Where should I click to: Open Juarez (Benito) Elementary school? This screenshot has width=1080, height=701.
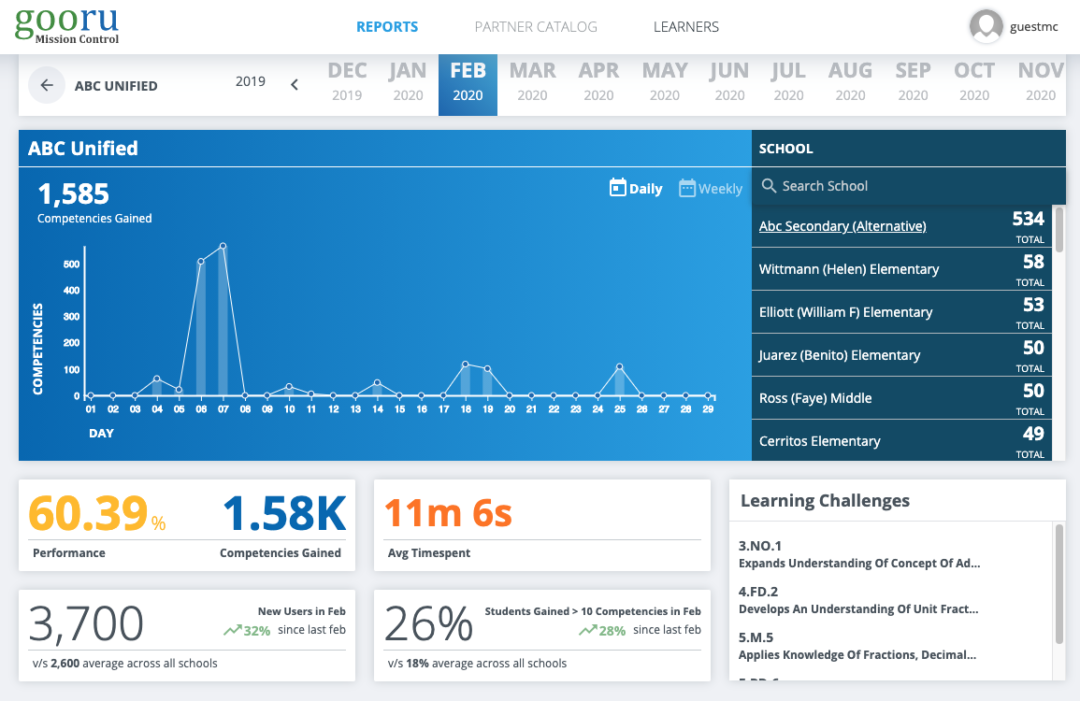tap(902, 355)
